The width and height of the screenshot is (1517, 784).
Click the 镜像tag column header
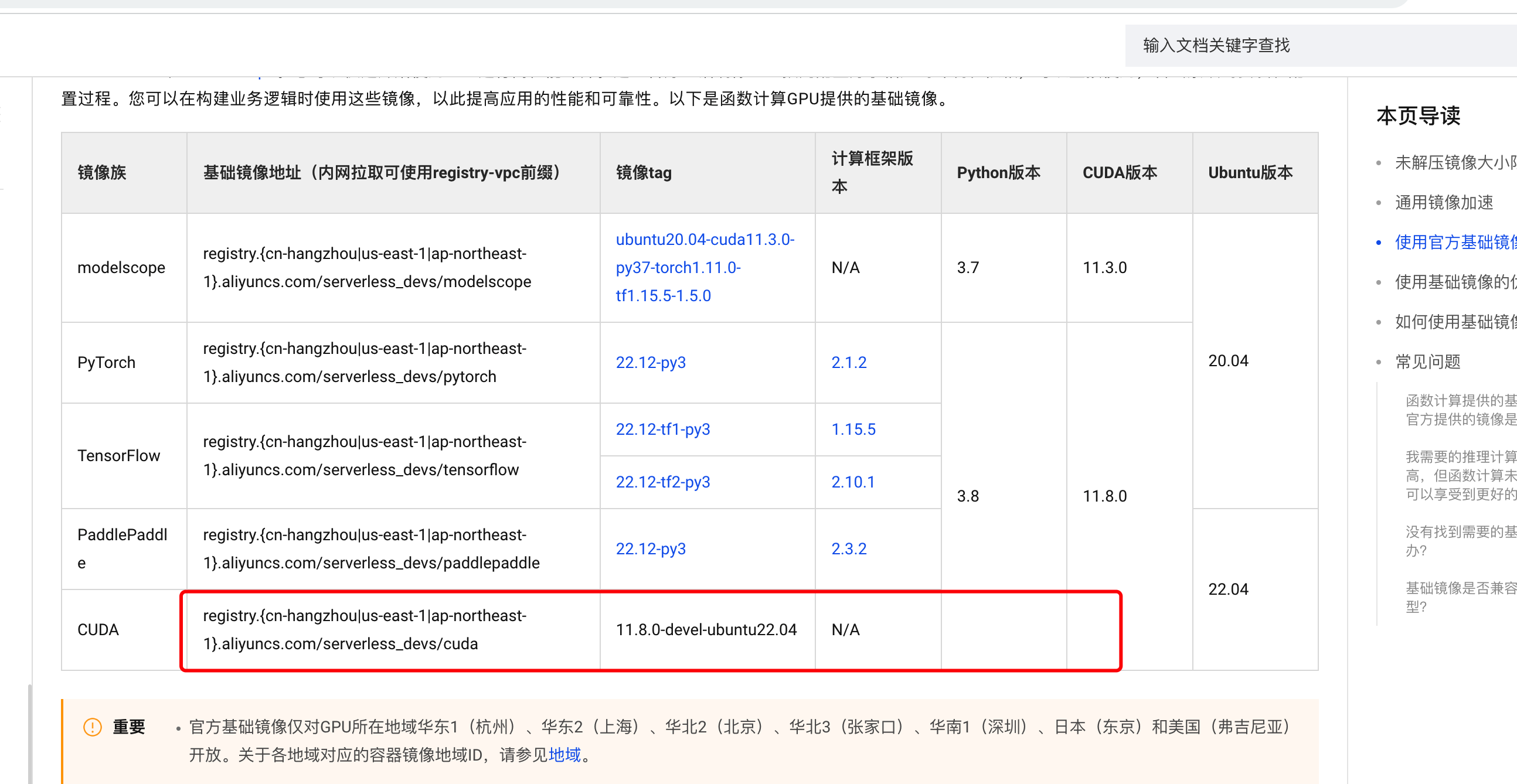tap(708, 172)
